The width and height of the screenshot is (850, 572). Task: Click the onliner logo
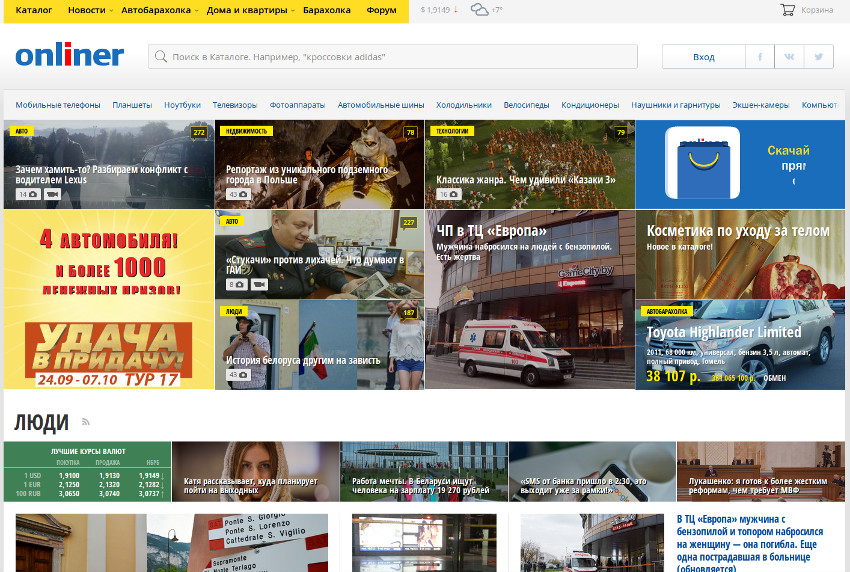pos(70,56)
